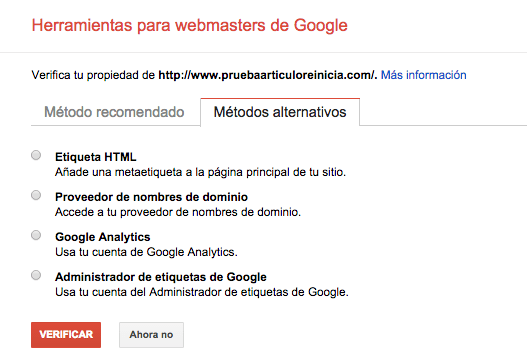Viewport: 527px width, 364px height.
Task: Open the Más información link
Action: click(423, 75)
